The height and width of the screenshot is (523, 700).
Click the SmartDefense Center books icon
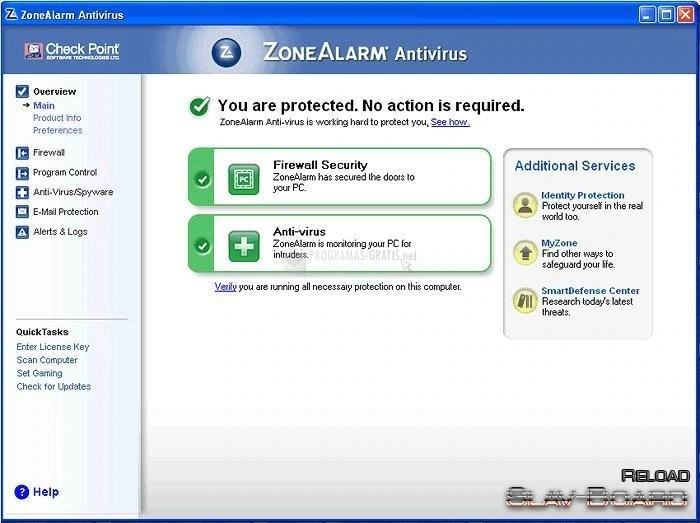pos(525,301)
